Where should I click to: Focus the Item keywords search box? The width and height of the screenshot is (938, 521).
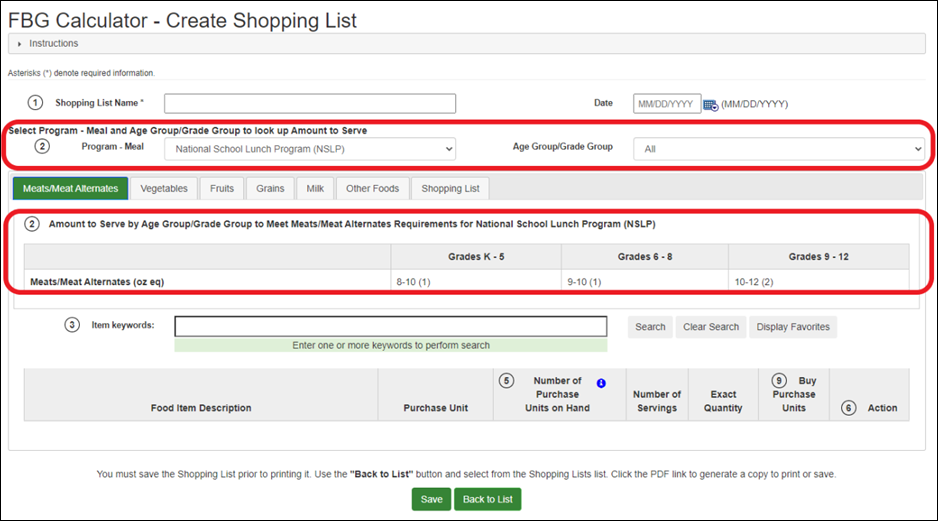tap(390, 327)
